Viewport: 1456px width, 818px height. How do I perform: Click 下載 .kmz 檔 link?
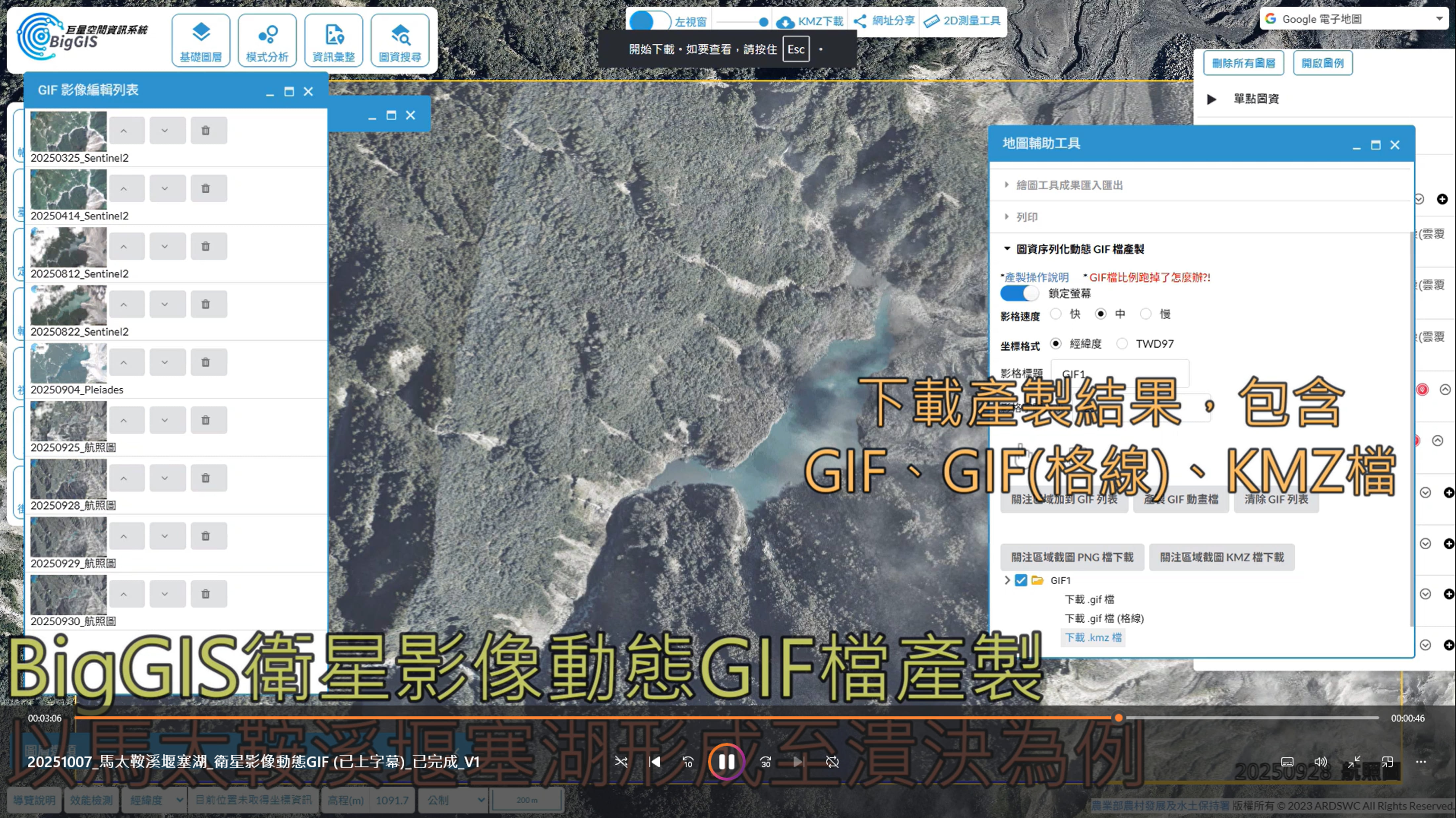click(x=1092, y=638)
